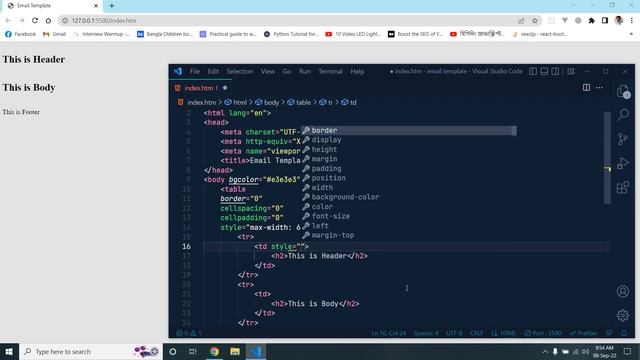Open the VS Code Explorer icon
Screen dimensions: 640x360
(x=622, y=91)
